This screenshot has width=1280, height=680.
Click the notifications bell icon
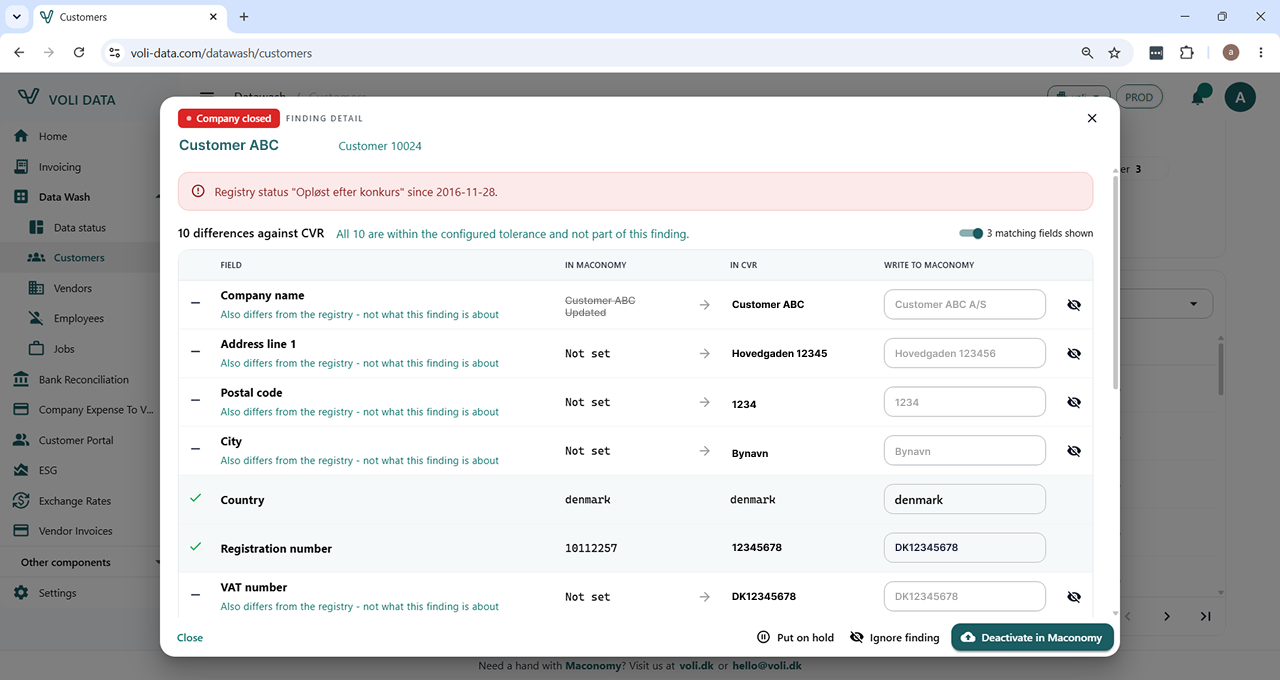pos(1198,97)
